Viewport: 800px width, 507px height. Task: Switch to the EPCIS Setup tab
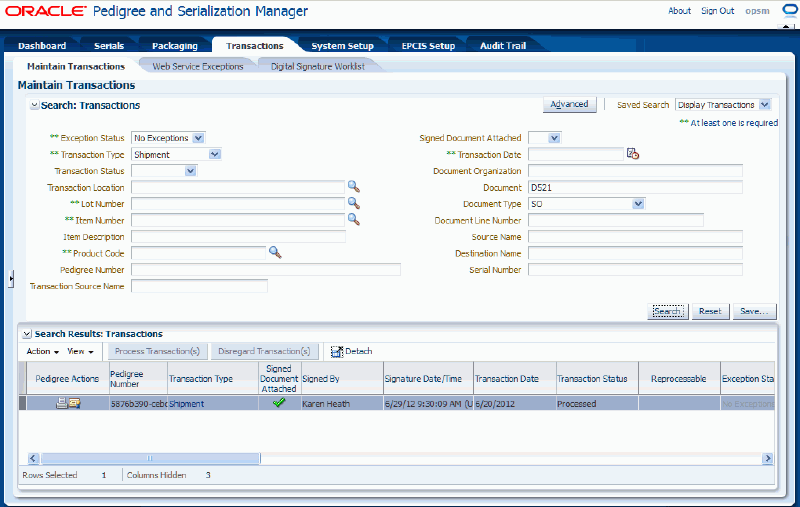[428, 45]
